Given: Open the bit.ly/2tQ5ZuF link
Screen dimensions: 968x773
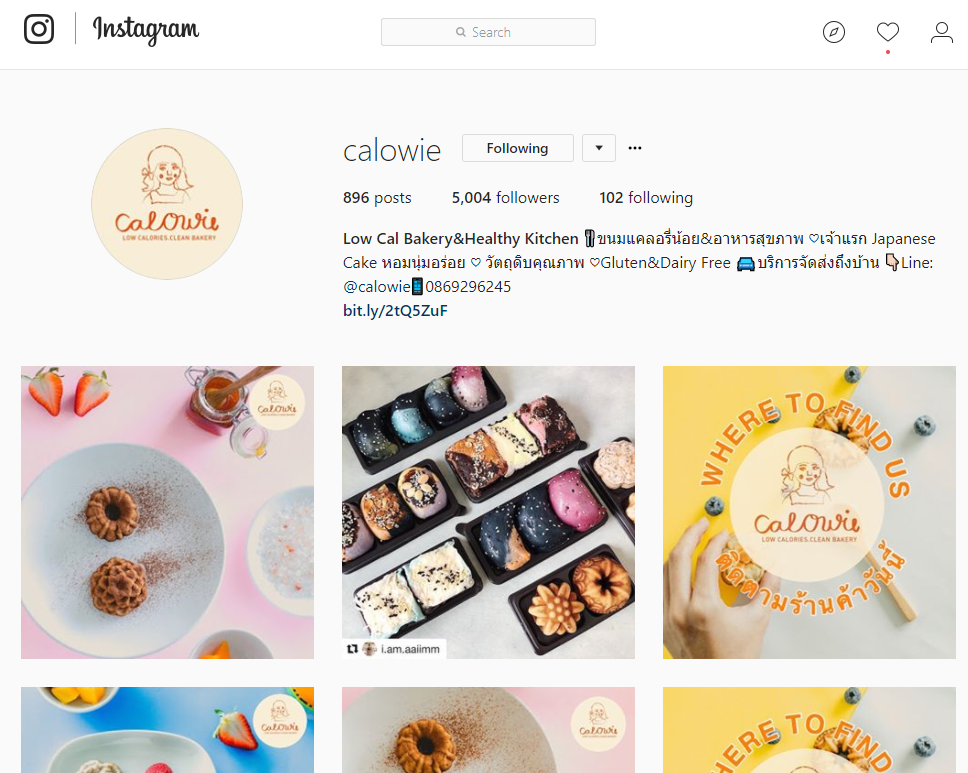Looking at the screenshot, I should click(395, 311).
